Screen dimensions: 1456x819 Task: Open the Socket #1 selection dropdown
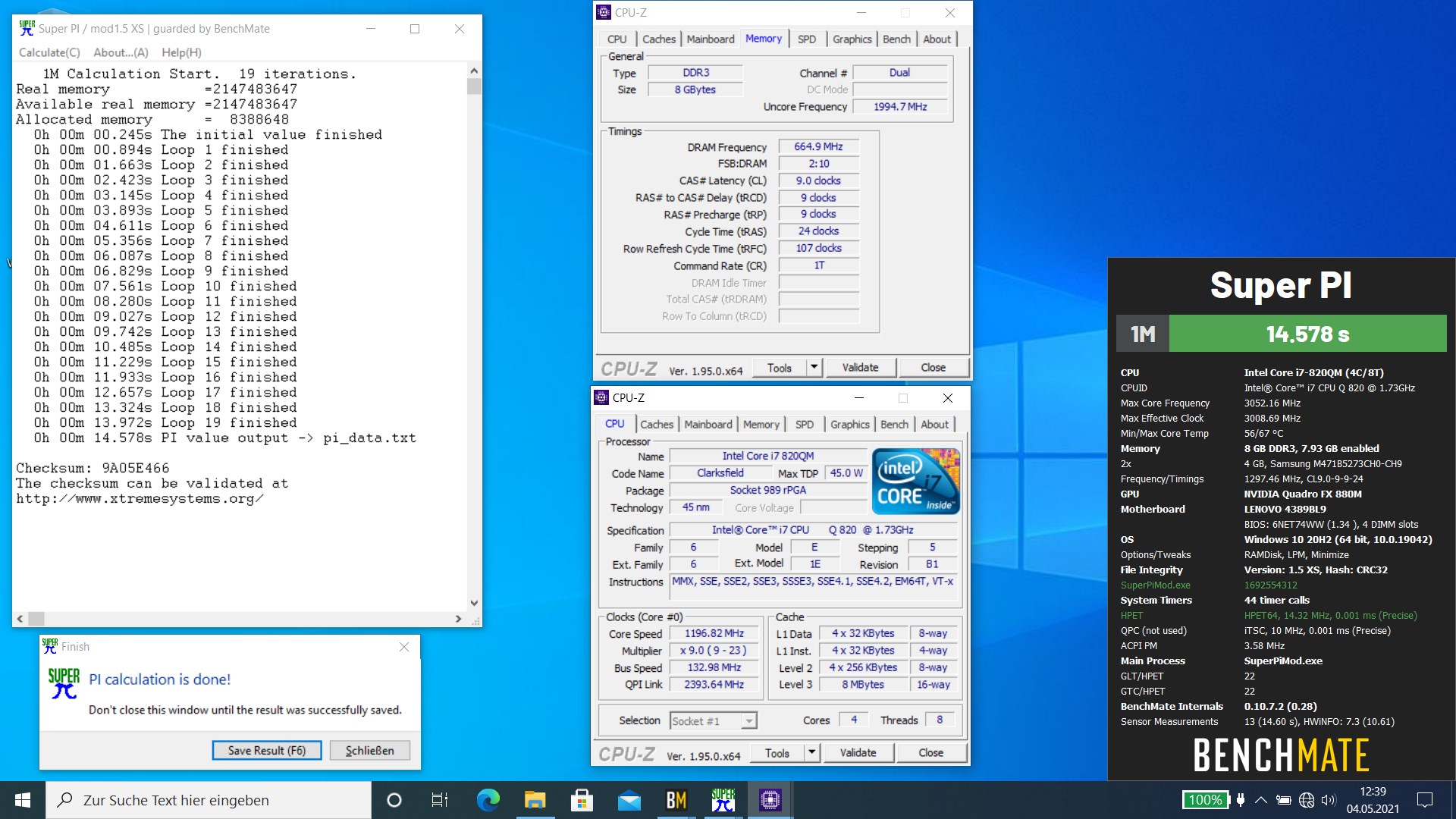pos(714,721)
